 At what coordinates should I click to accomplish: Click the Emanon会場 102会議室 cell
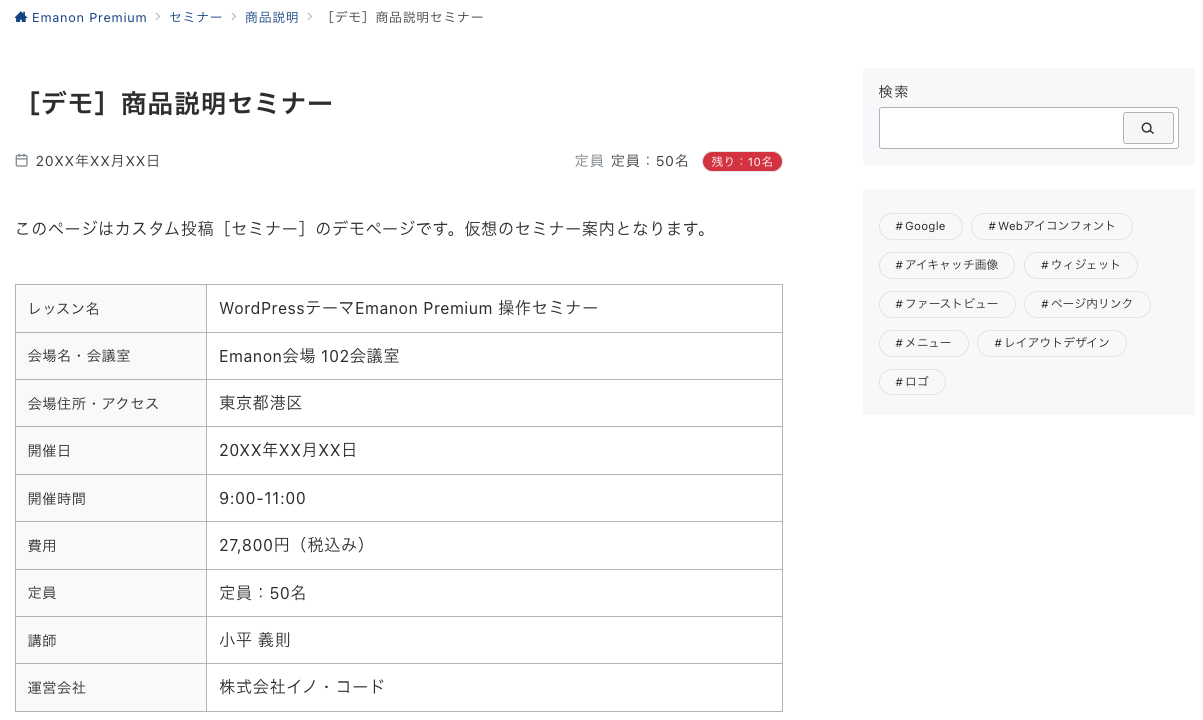495,356
